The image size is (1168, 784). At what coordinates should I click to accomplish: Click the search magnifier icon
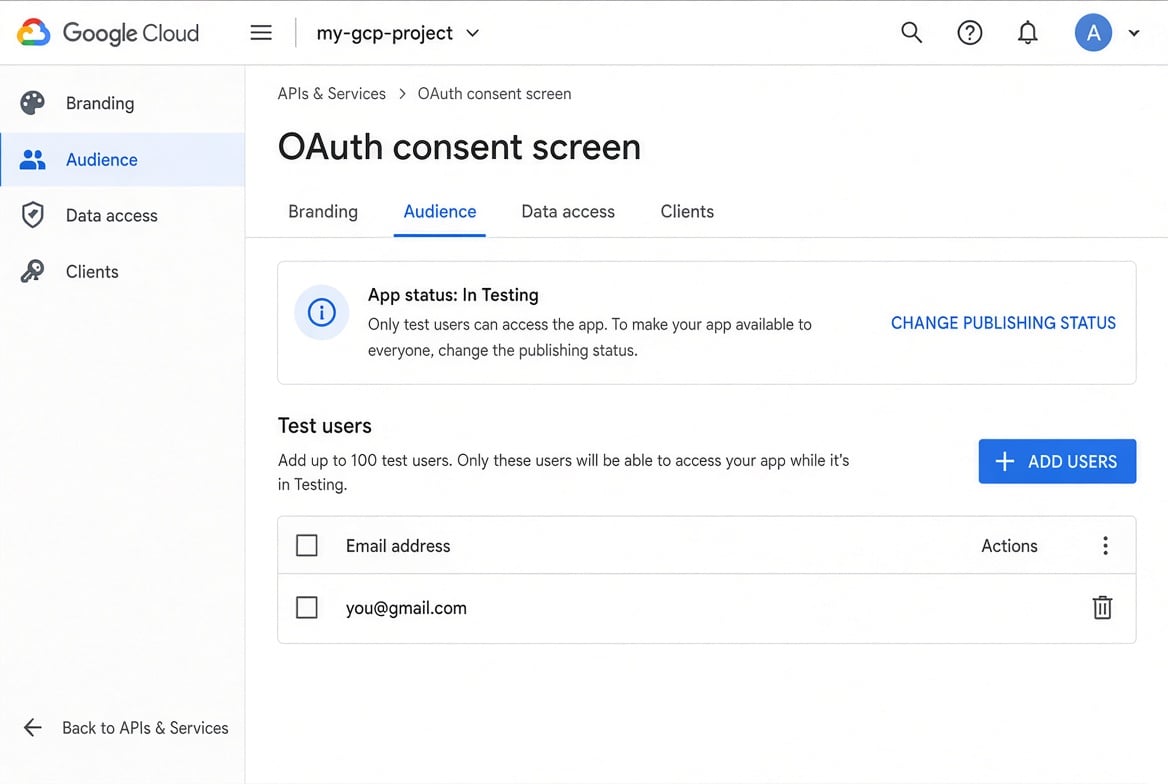[x=911, y=32]
